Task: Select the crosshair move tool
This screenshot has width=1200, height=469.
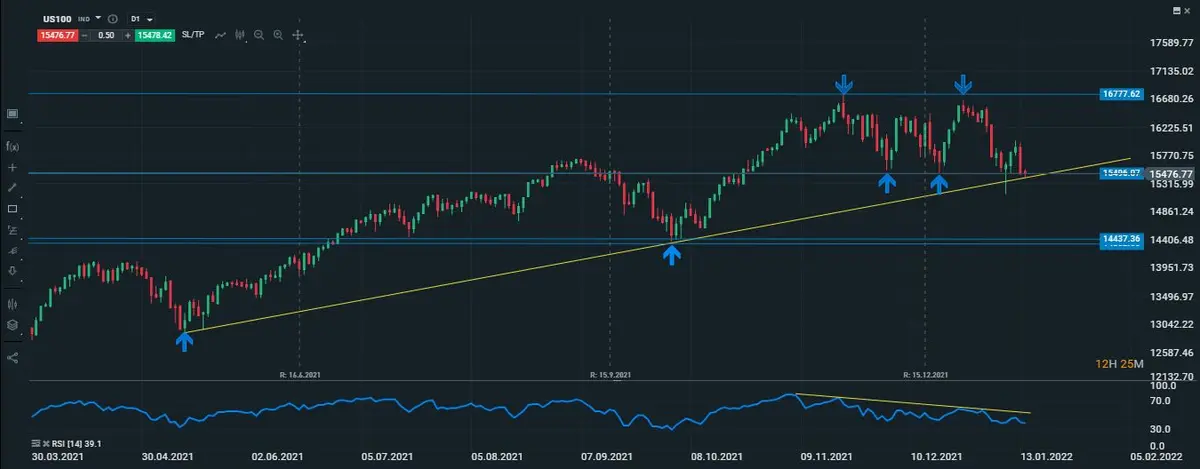Action: point(298,36)
